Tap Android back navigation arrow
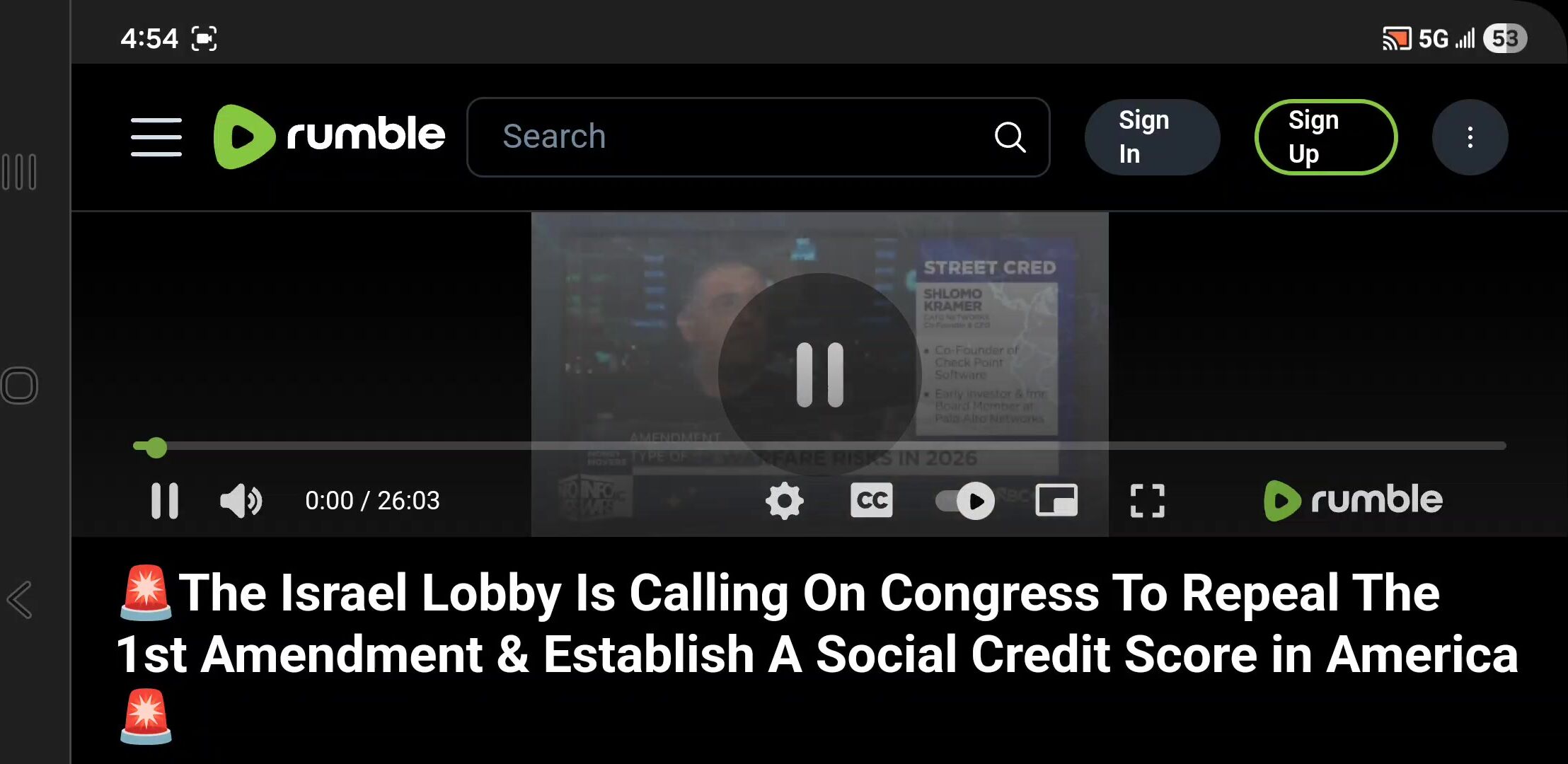This screenshot has height=764, width=1568. 20,600
